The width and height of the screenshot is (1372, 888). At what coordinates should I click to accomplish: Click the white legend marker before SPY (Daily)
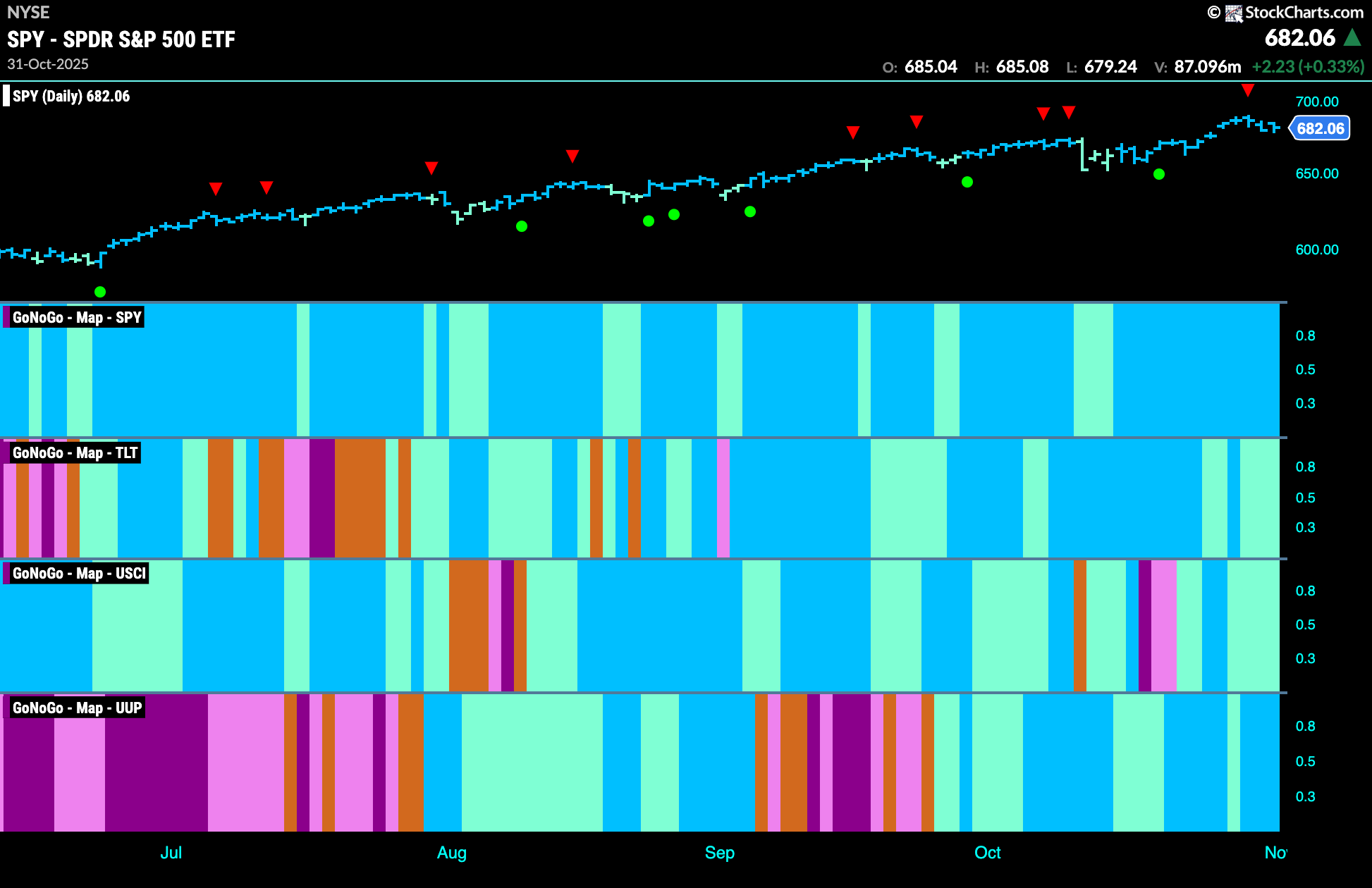(6, 96)
